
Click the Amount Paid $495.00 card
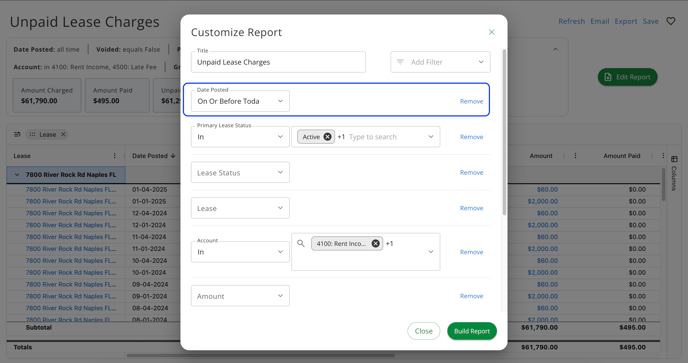click(117, 95)
